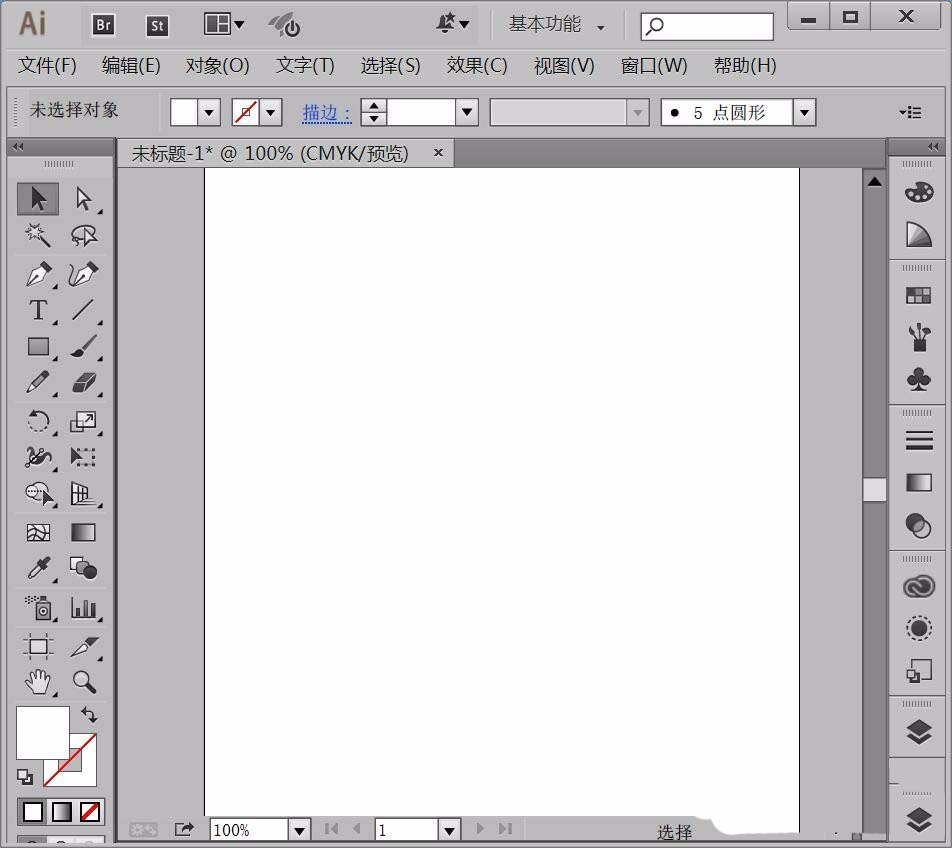Open Adobe Bridge with Br icon
952x848 pixels.
point(103,25)
